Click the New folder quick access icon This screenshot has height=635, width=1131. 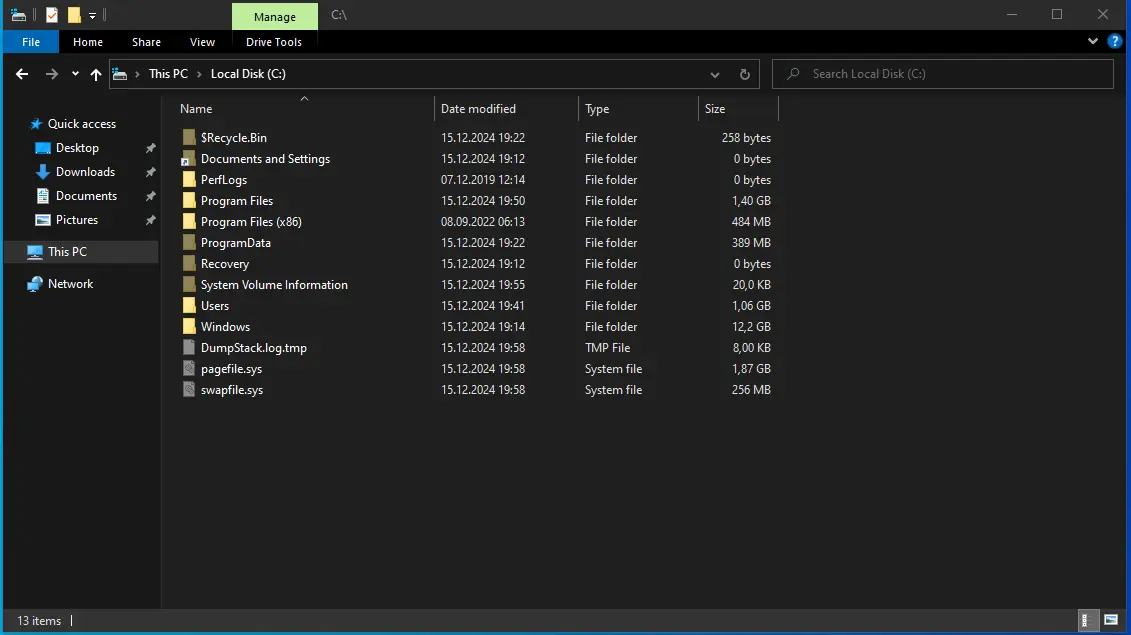(x=74, y=14)
